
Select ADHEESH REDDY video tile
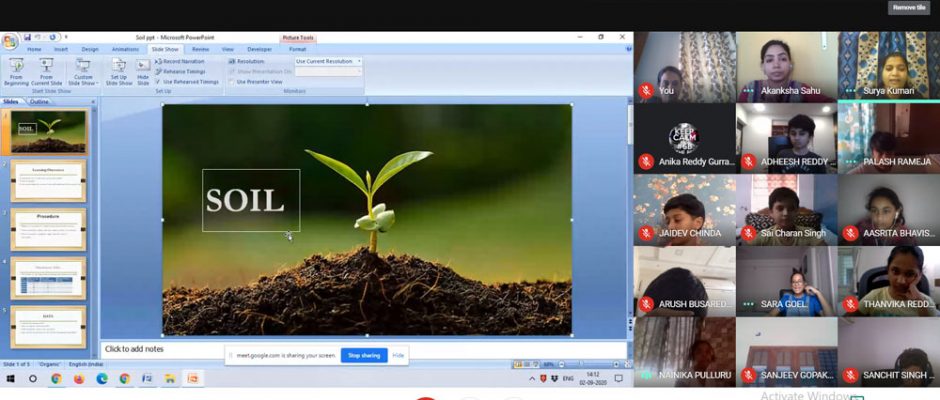coord(787,139)
